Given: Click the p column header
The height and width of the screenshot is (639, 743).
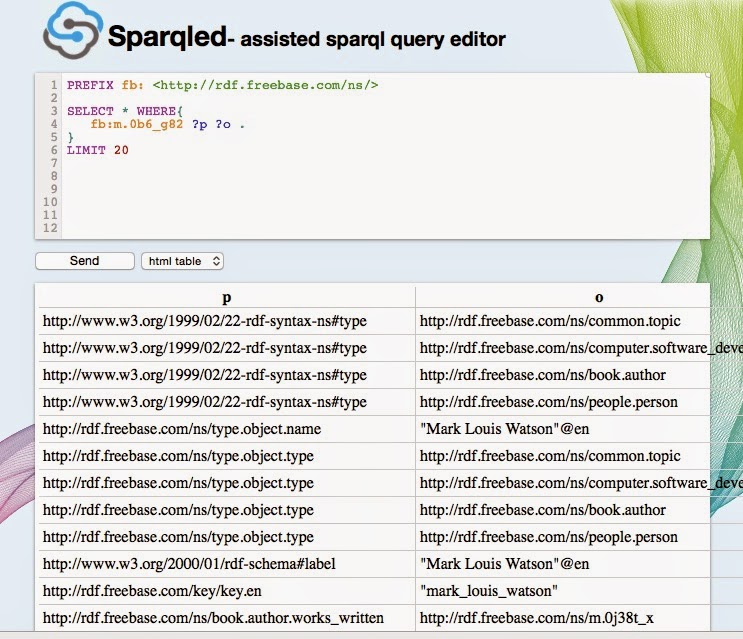Looking at the screenshot, I should click(x=227, y=297).
